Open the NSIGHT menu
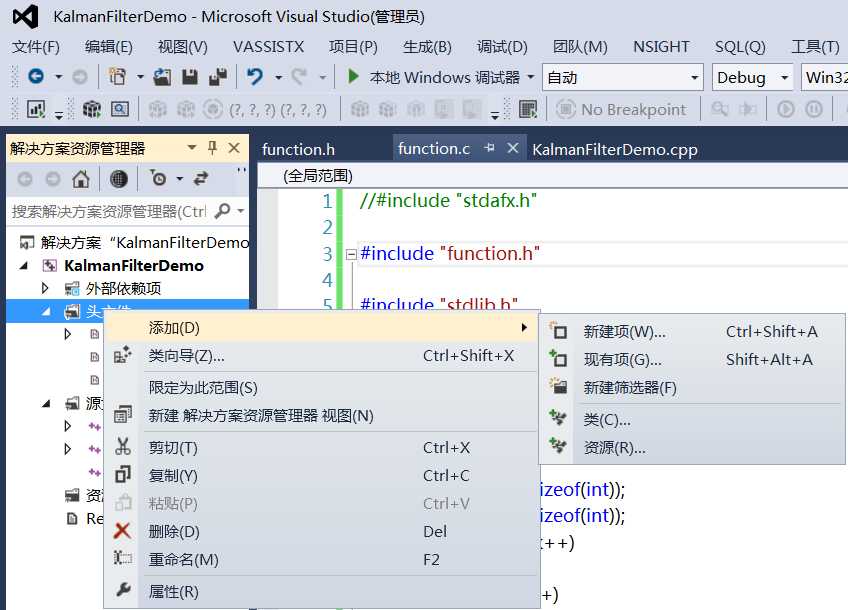Viewport: 848px width, 610px height. point(661,47)
